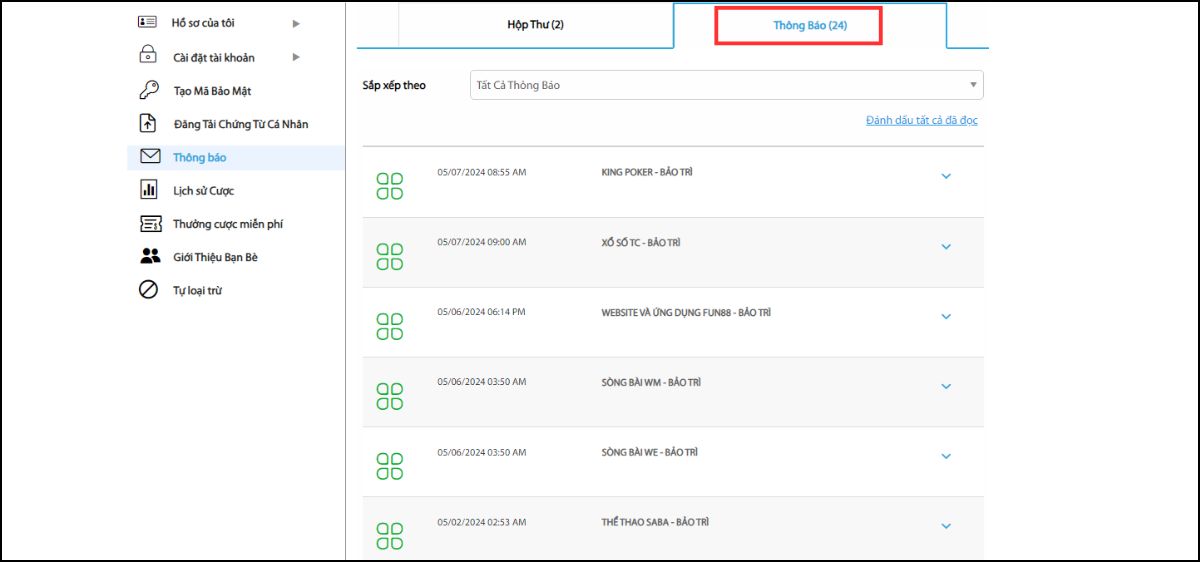The image size is (1200, 562).
Task: Expand the SÒNG BÀI WM - BẢO TRÌ notification
Action: coord(946,387)
